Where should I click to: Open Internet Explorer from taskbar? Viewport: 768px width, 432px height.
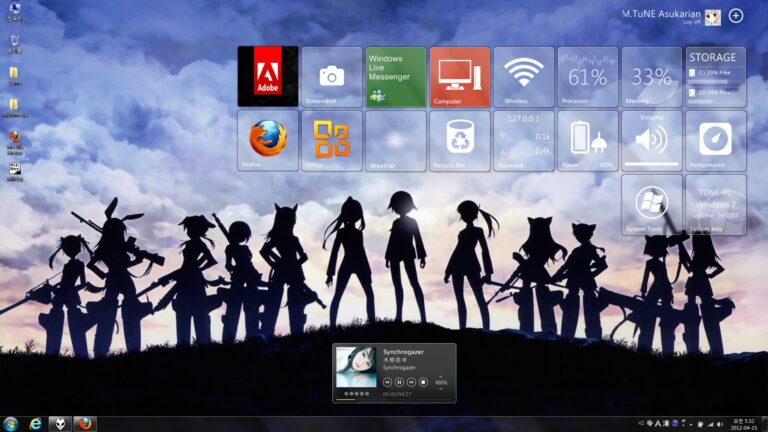pos(35,424)
